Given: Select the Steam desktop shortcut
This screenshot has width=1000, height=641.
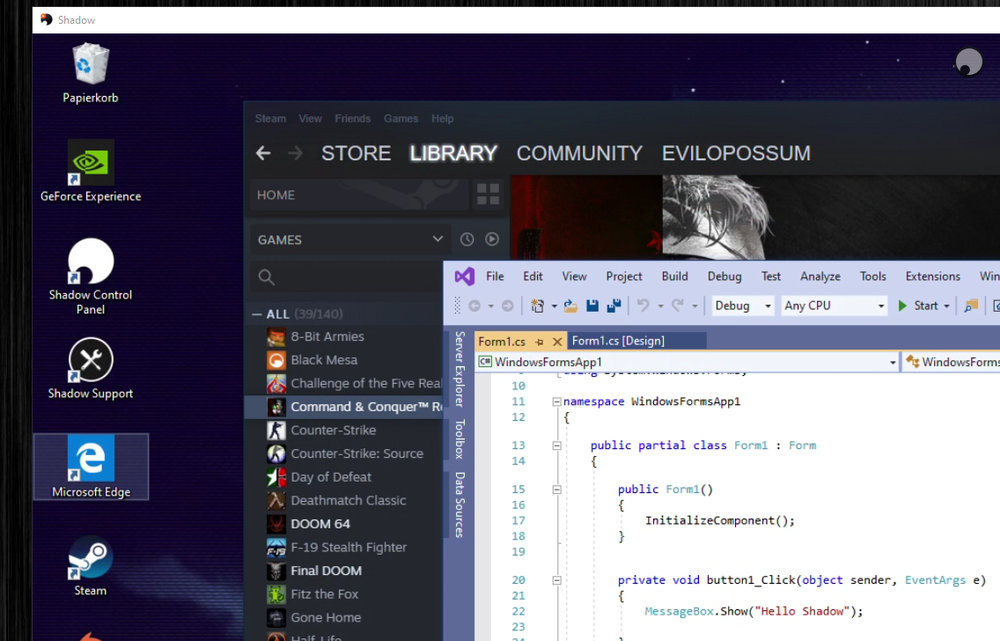Looking at the screenshot, I should (x=91, y=566).
